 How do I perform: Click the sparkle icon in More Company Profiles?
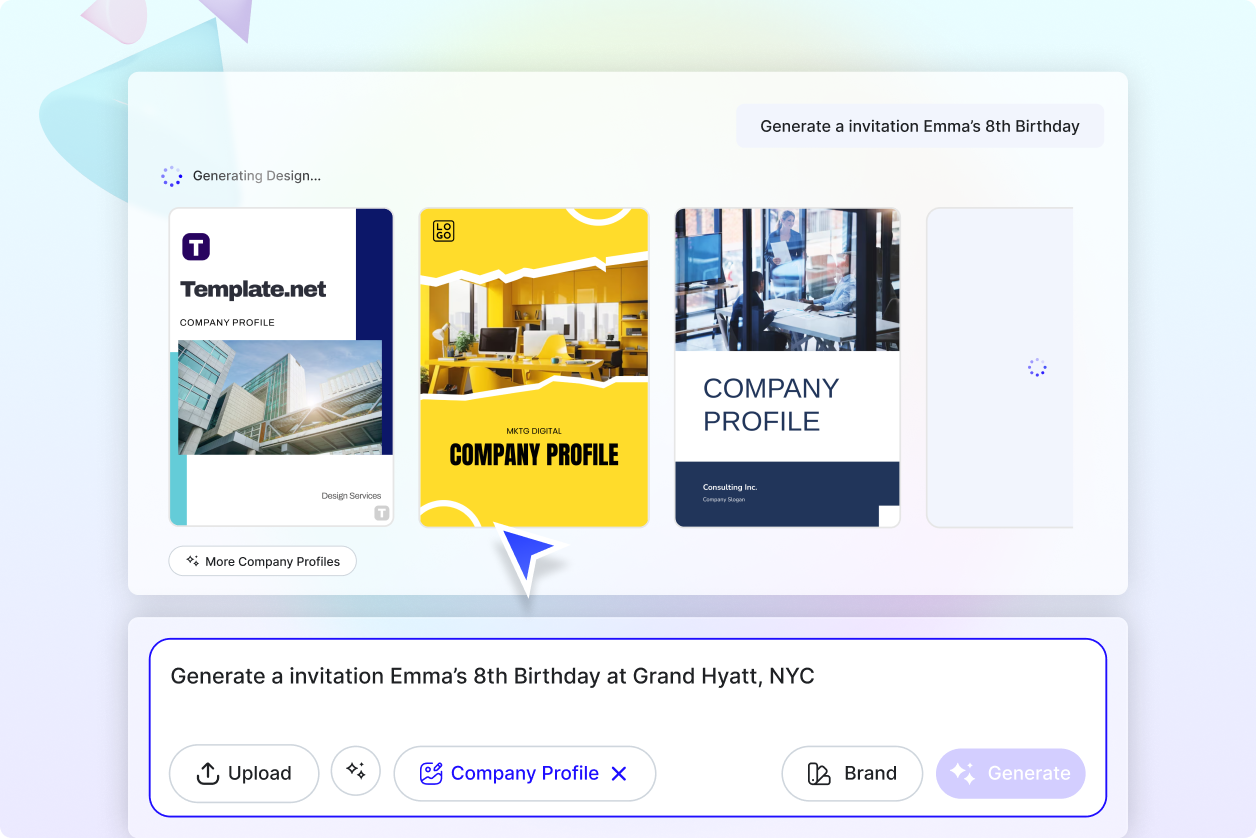(192, 561)
